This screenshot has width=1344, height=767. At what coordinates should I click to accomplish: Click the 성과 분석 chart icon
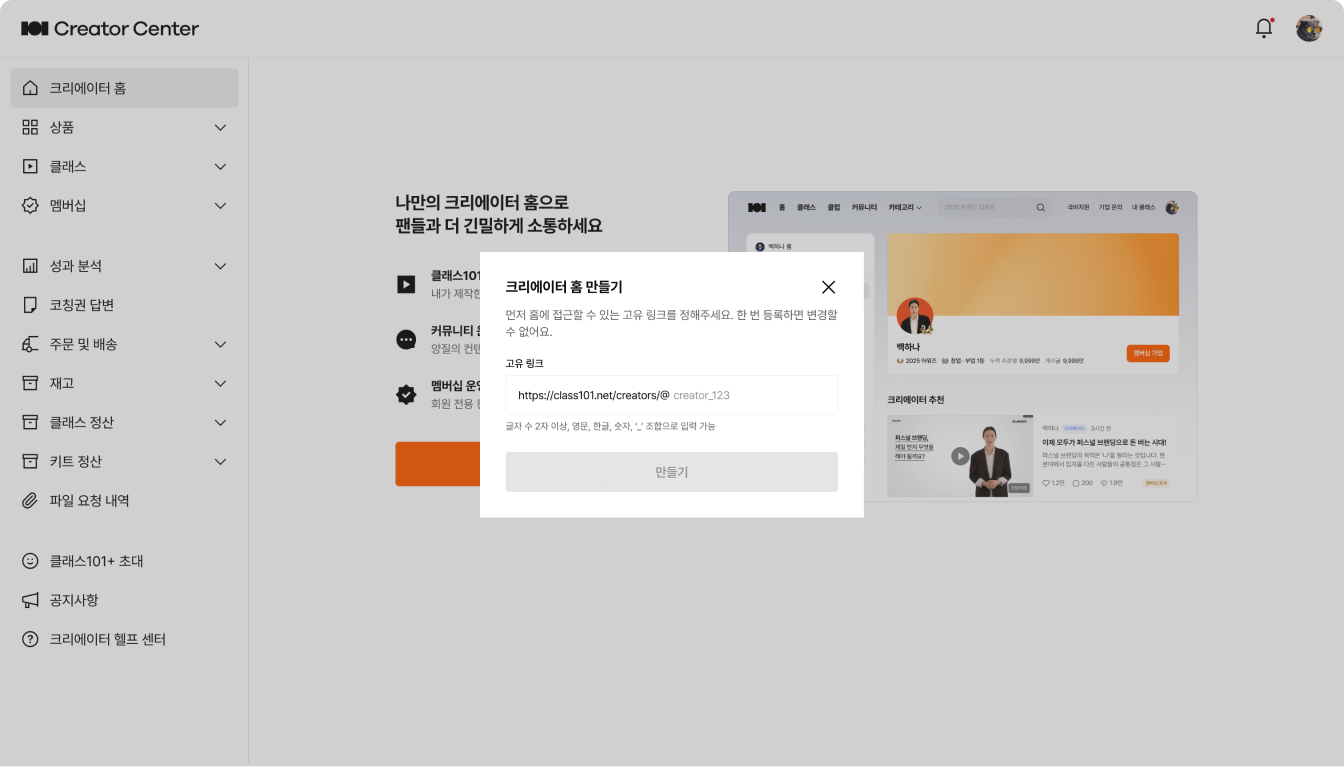coord(30,266)
